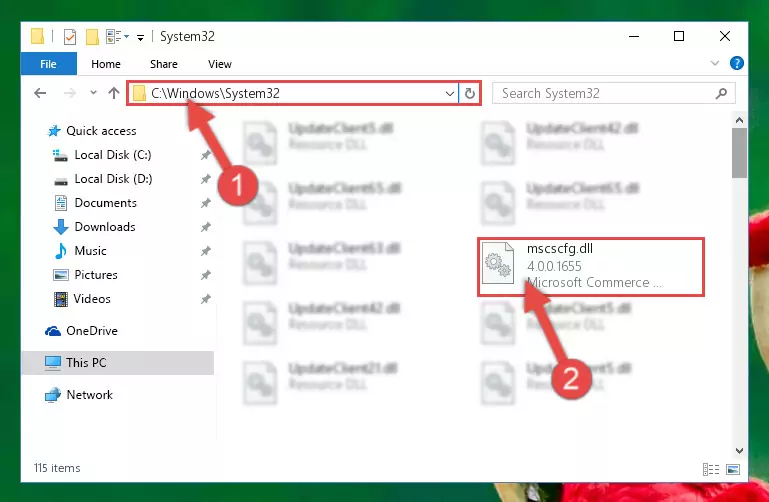Maximize the System32 window
The width and height of the screenshot is (769, 502).
pos(679,36)
